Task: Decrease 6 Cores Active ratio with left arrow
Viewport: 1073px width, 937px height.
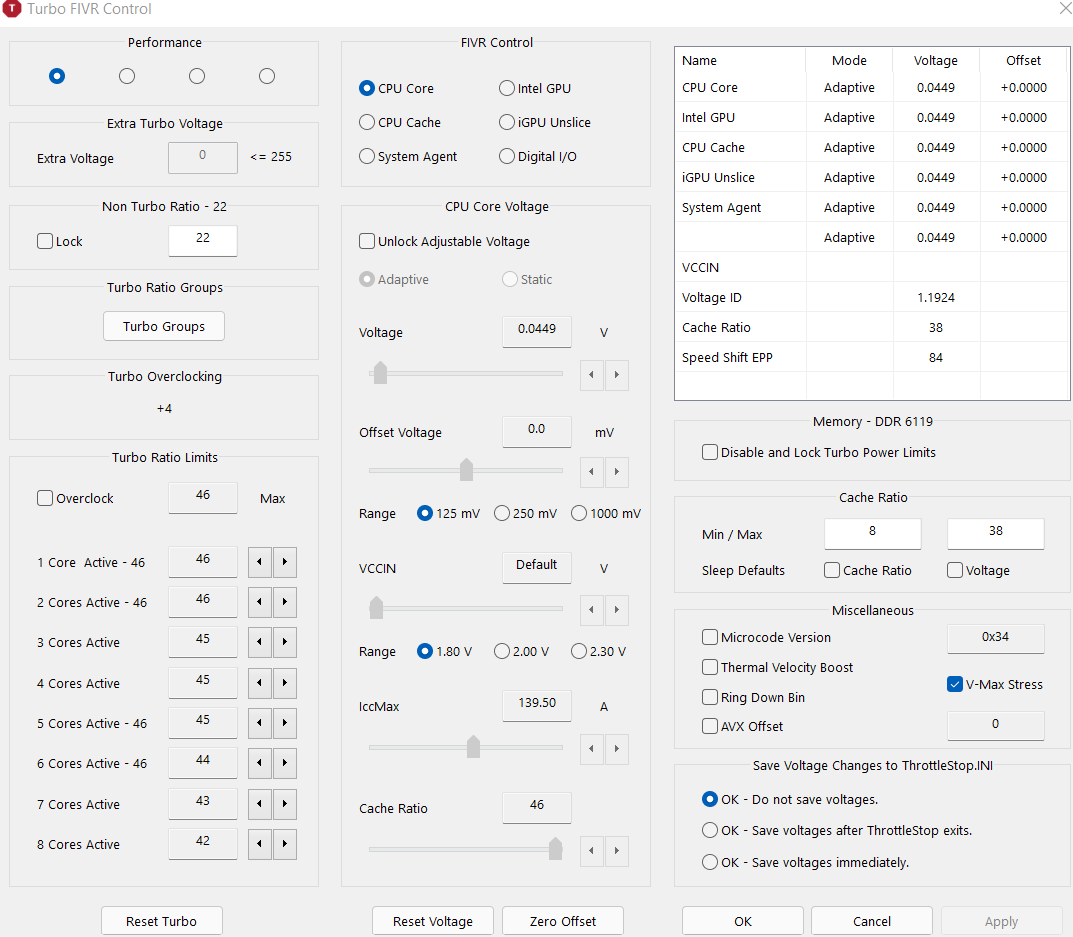Action: click(260, 763)
